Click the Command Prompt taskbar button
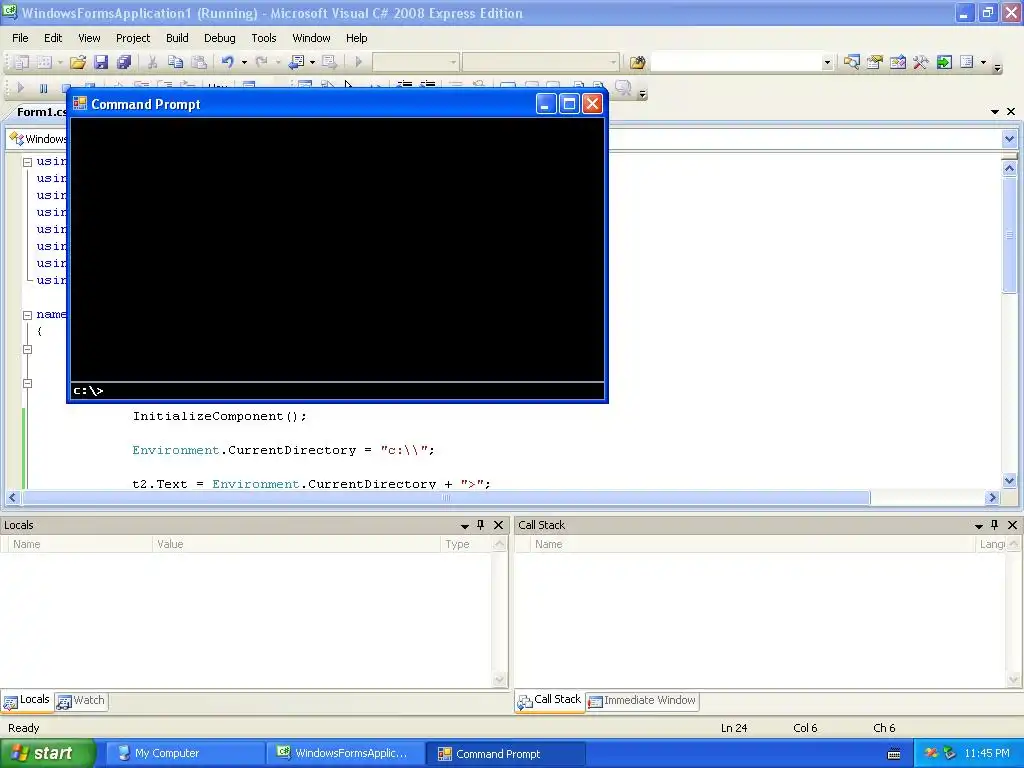Screen dimensions: 1024x768 click(505, 754)
